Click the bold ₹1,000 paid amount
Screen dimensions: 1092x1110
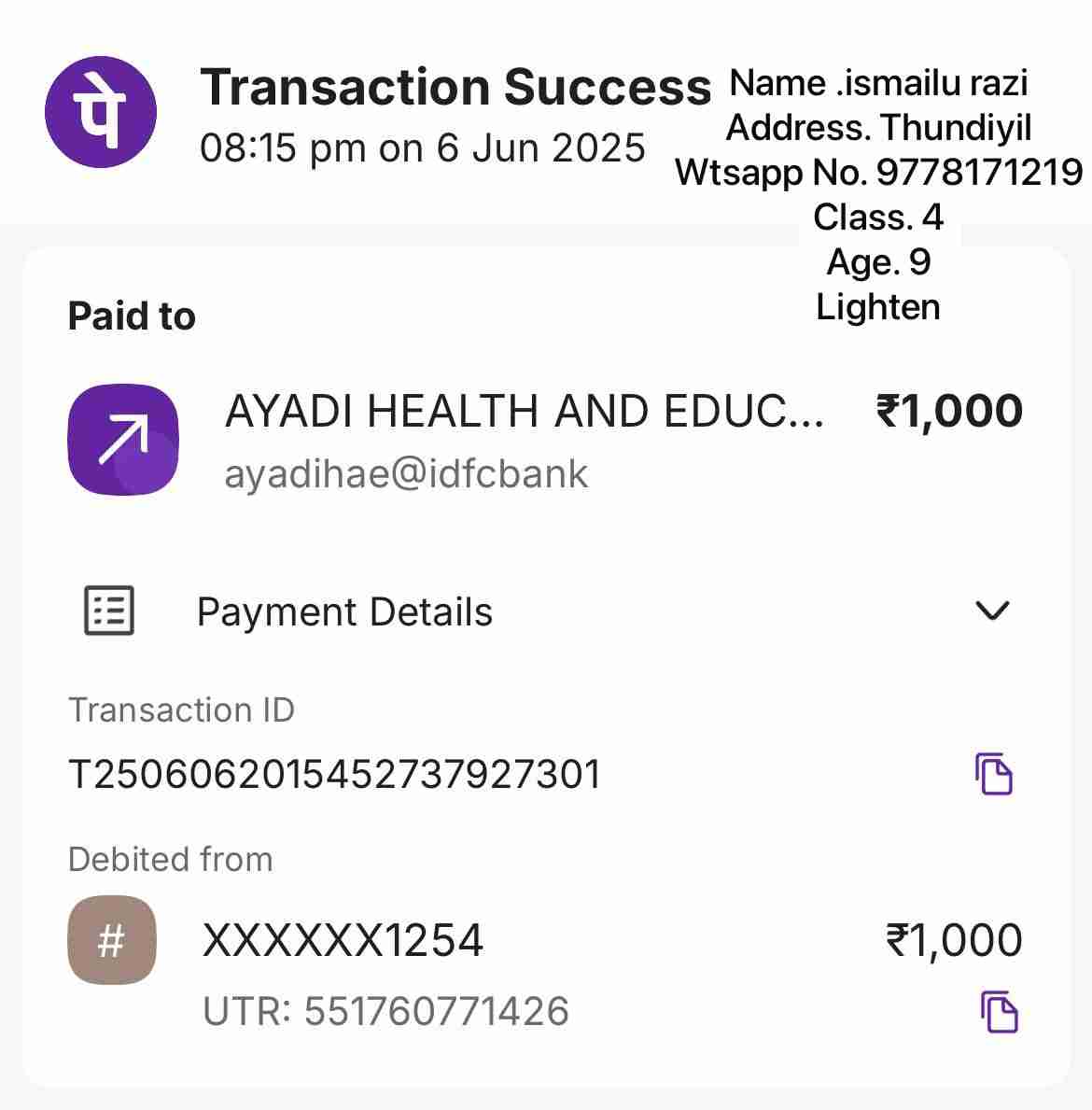949,412
